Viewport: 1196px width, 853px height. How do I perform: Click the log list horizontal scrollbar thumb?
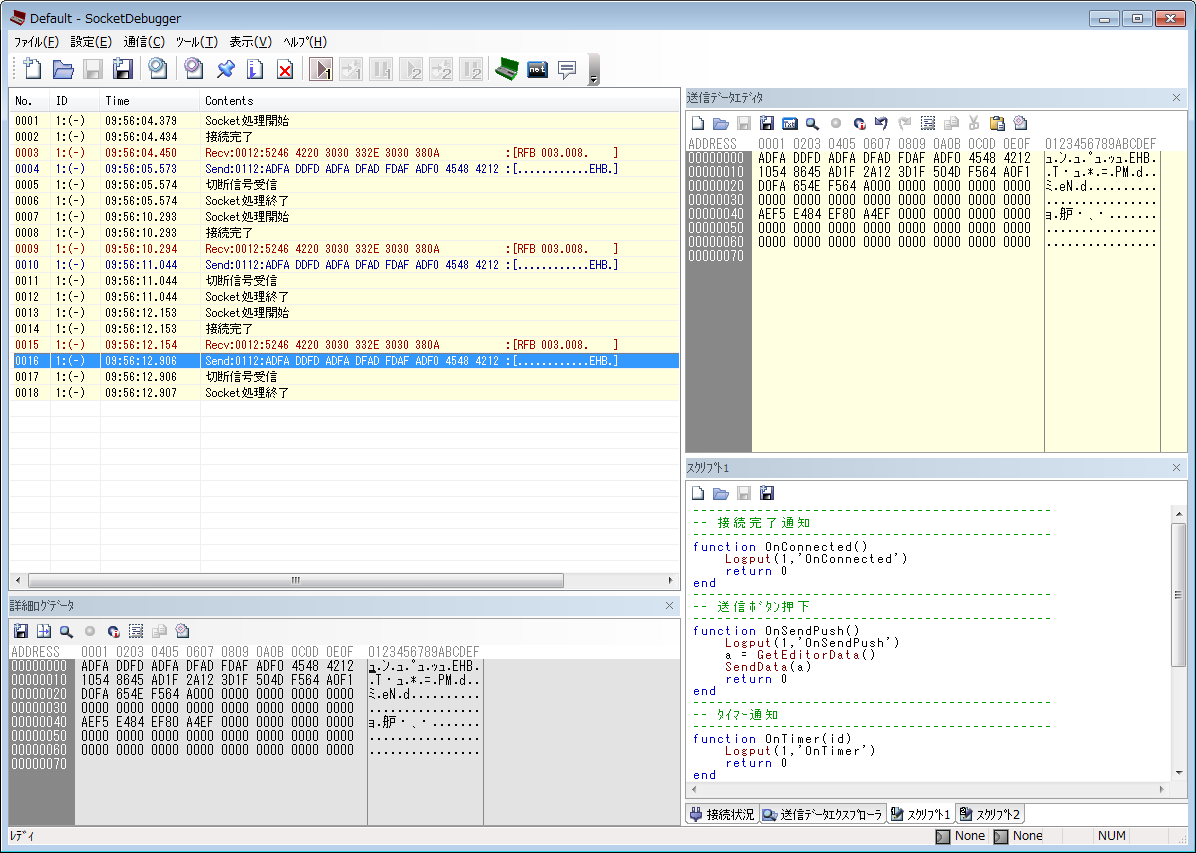coord(296,581)
